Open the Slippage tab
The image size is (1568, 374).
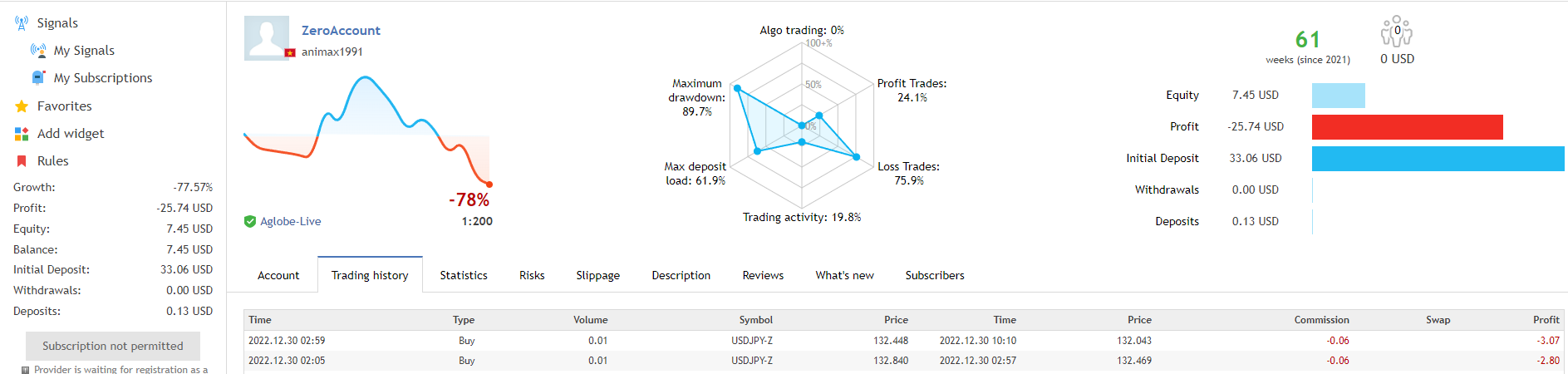598,276
